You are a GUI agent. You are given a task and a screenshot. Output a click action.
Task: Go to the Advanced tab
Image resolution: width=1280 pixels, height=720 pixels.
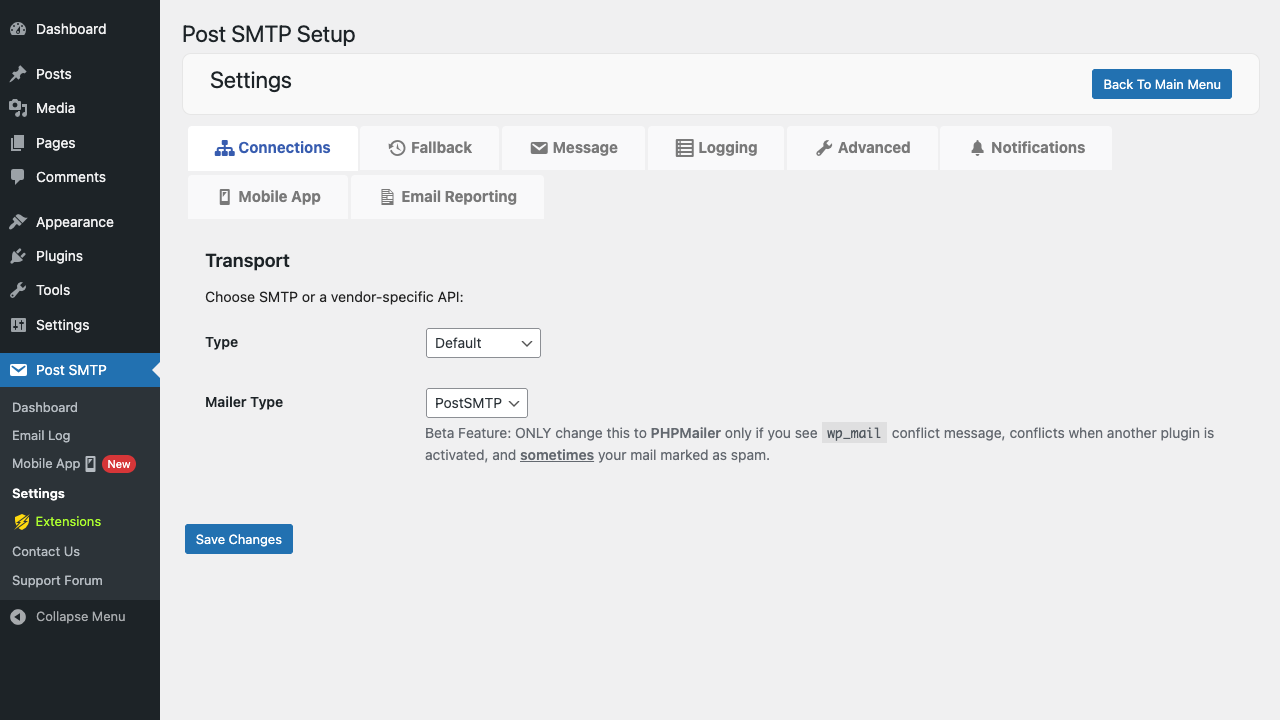coord(863,148)
